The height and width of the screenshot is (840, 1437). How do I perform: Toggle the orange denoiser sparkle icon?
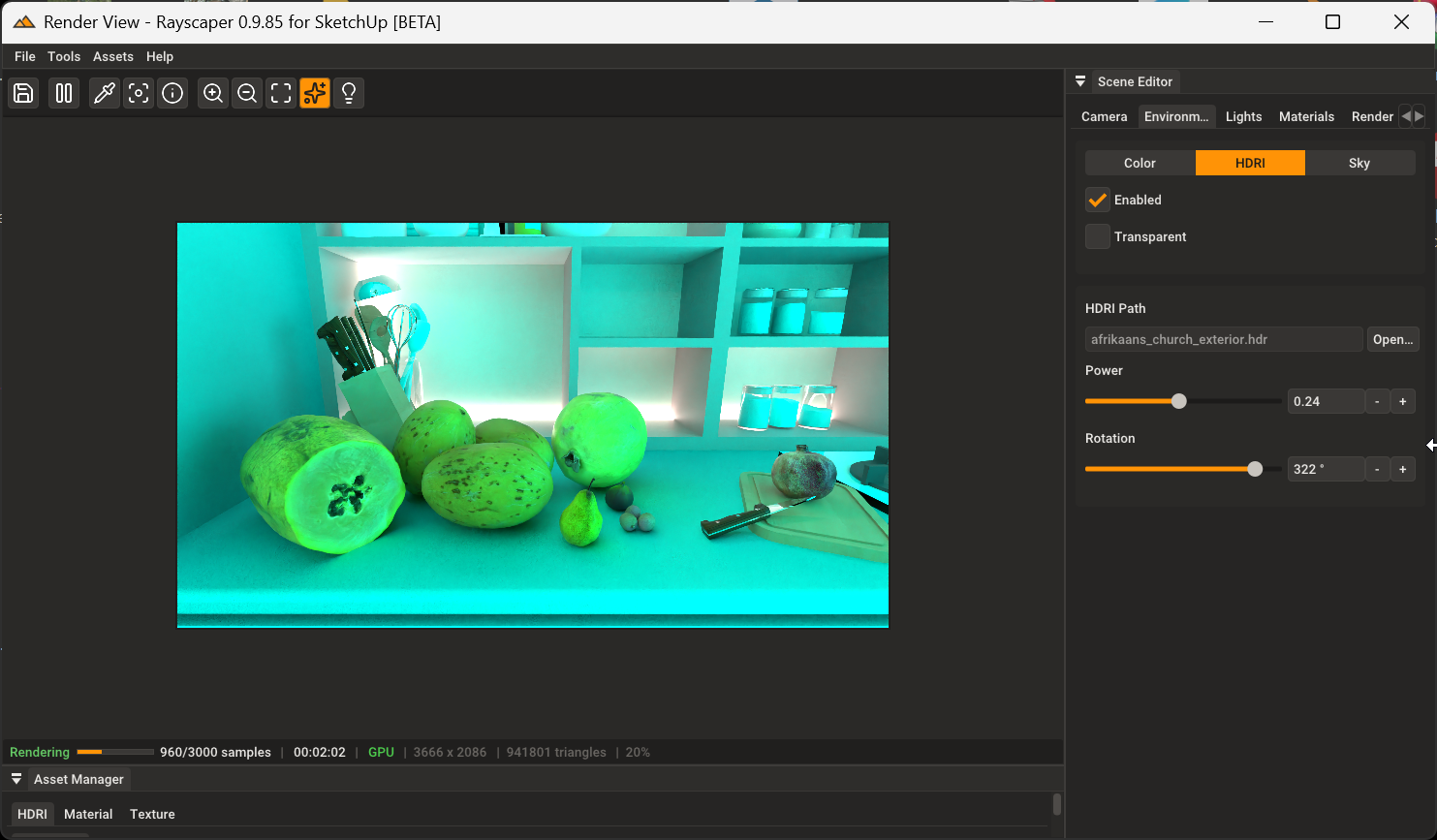point(315,93)
